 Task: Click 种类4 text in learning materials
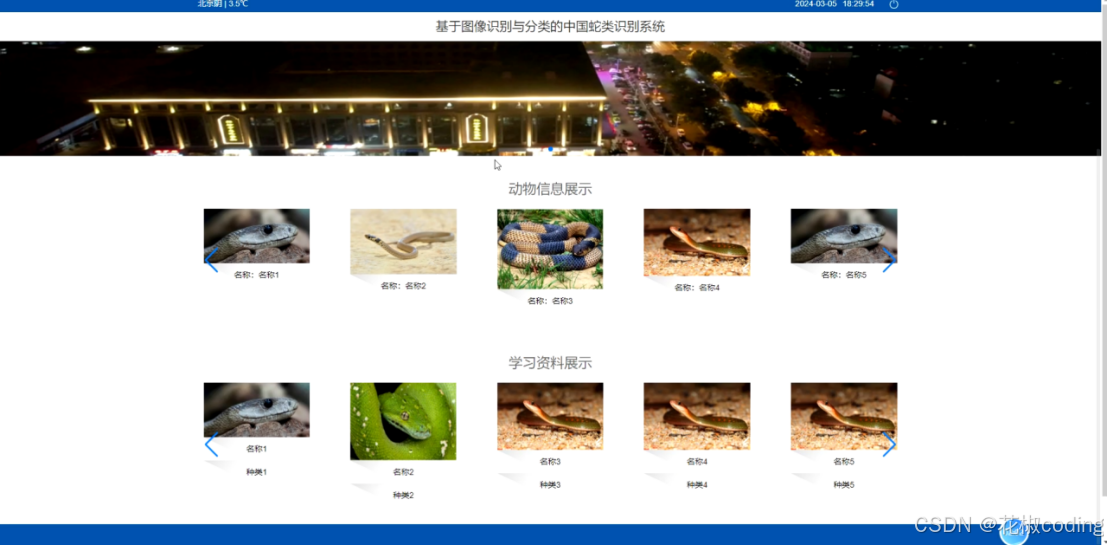click(697, 485)
